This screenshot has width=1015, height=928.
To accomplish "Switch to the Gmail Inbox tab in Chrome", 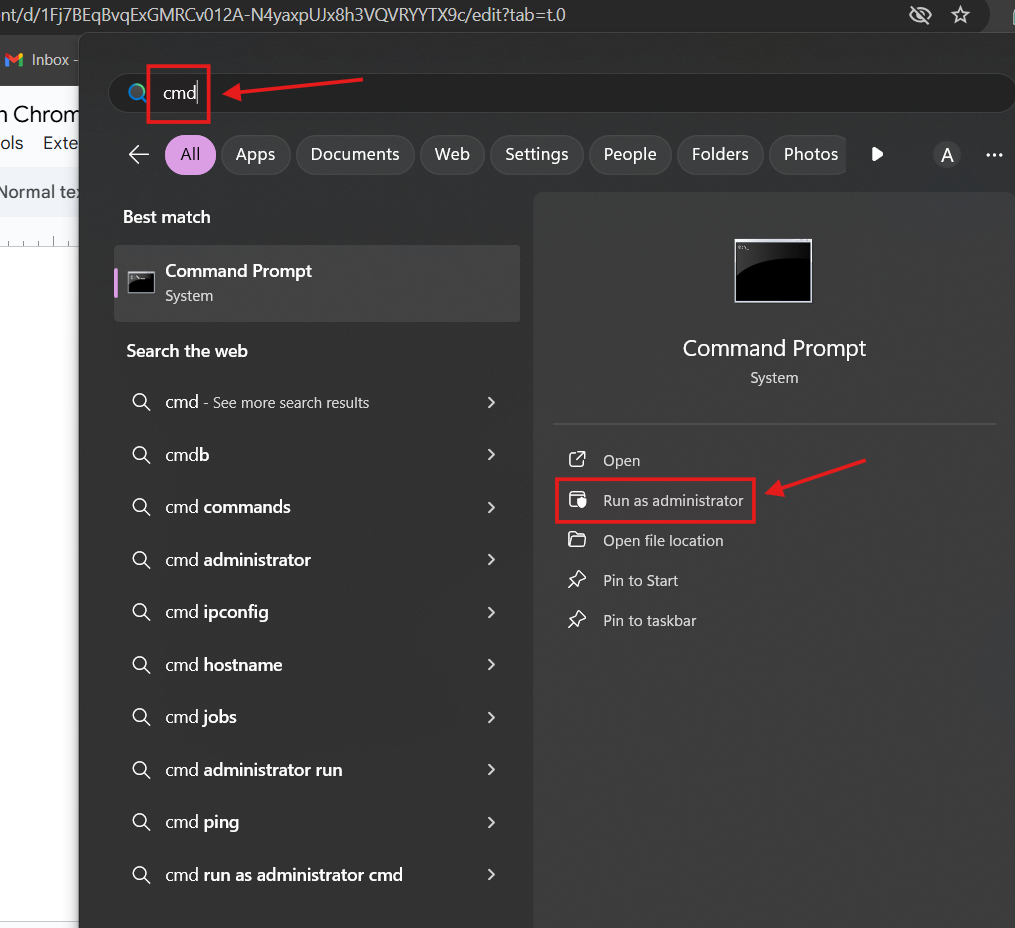I will pos(40,60).
